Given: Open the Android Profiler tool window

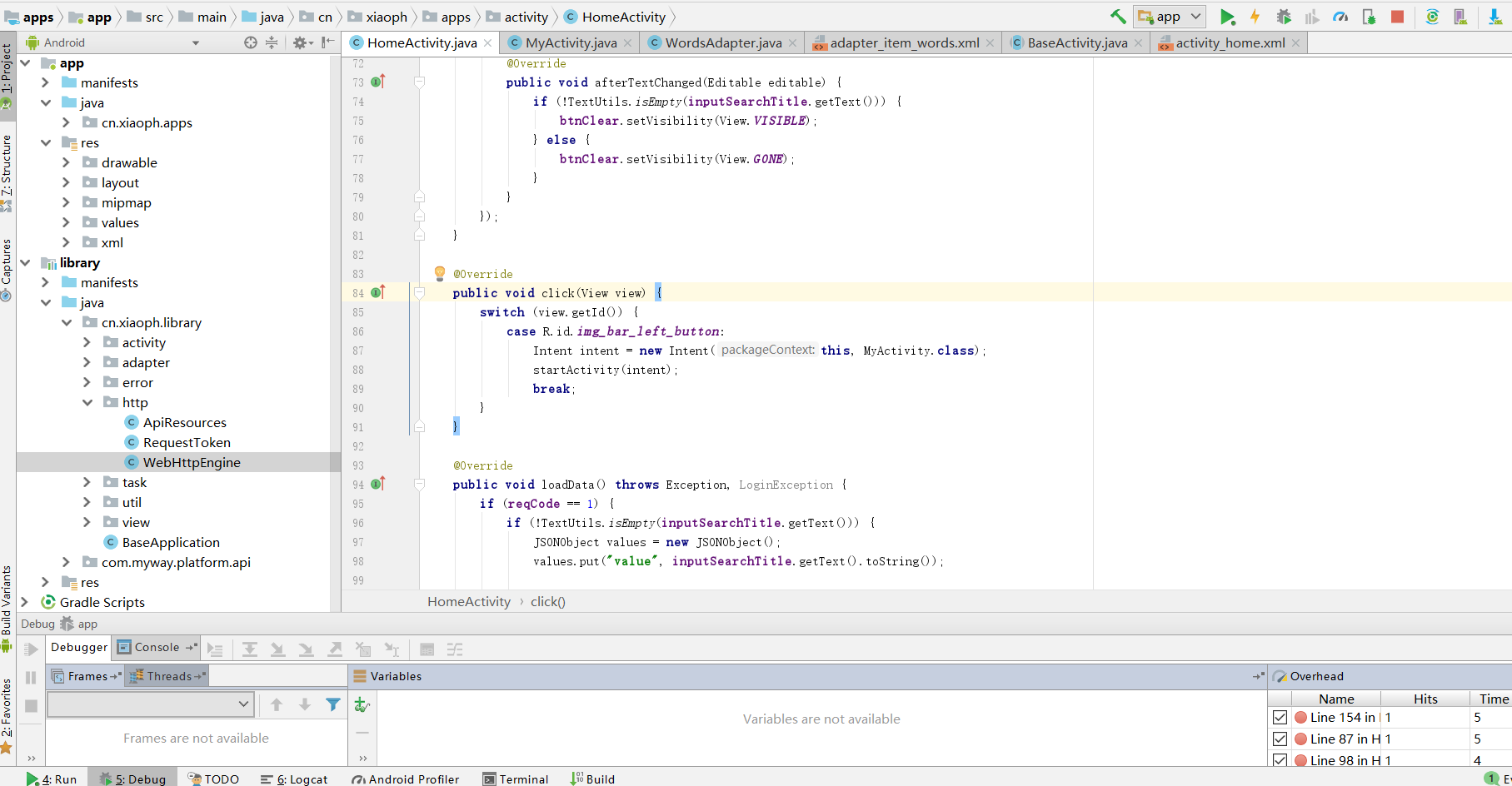Looking at the screenshot, I should (406, 779).
